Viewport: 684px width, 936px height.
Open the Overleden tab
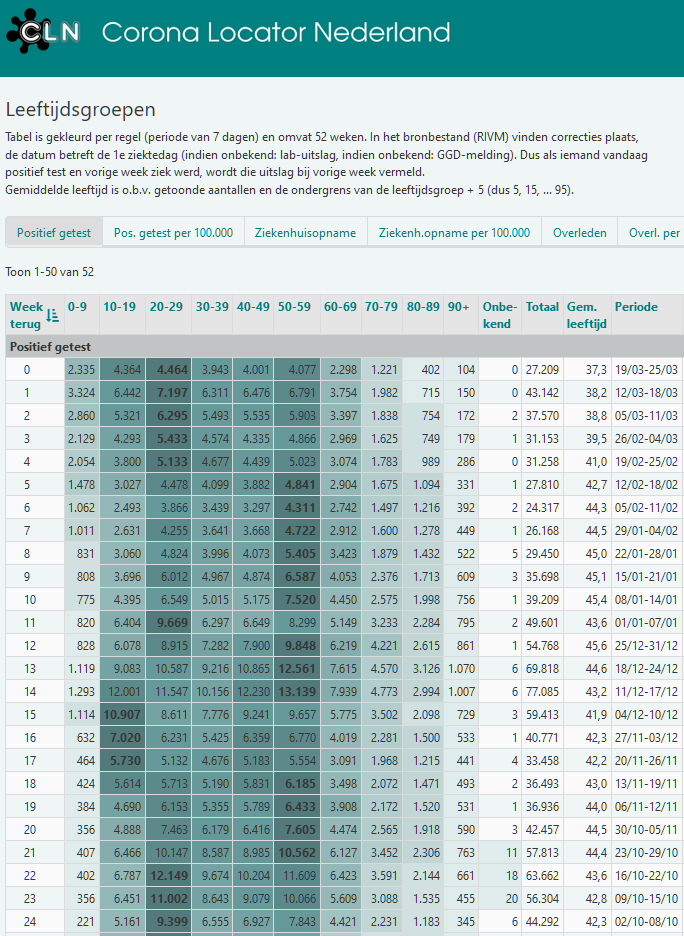[580, 233]
